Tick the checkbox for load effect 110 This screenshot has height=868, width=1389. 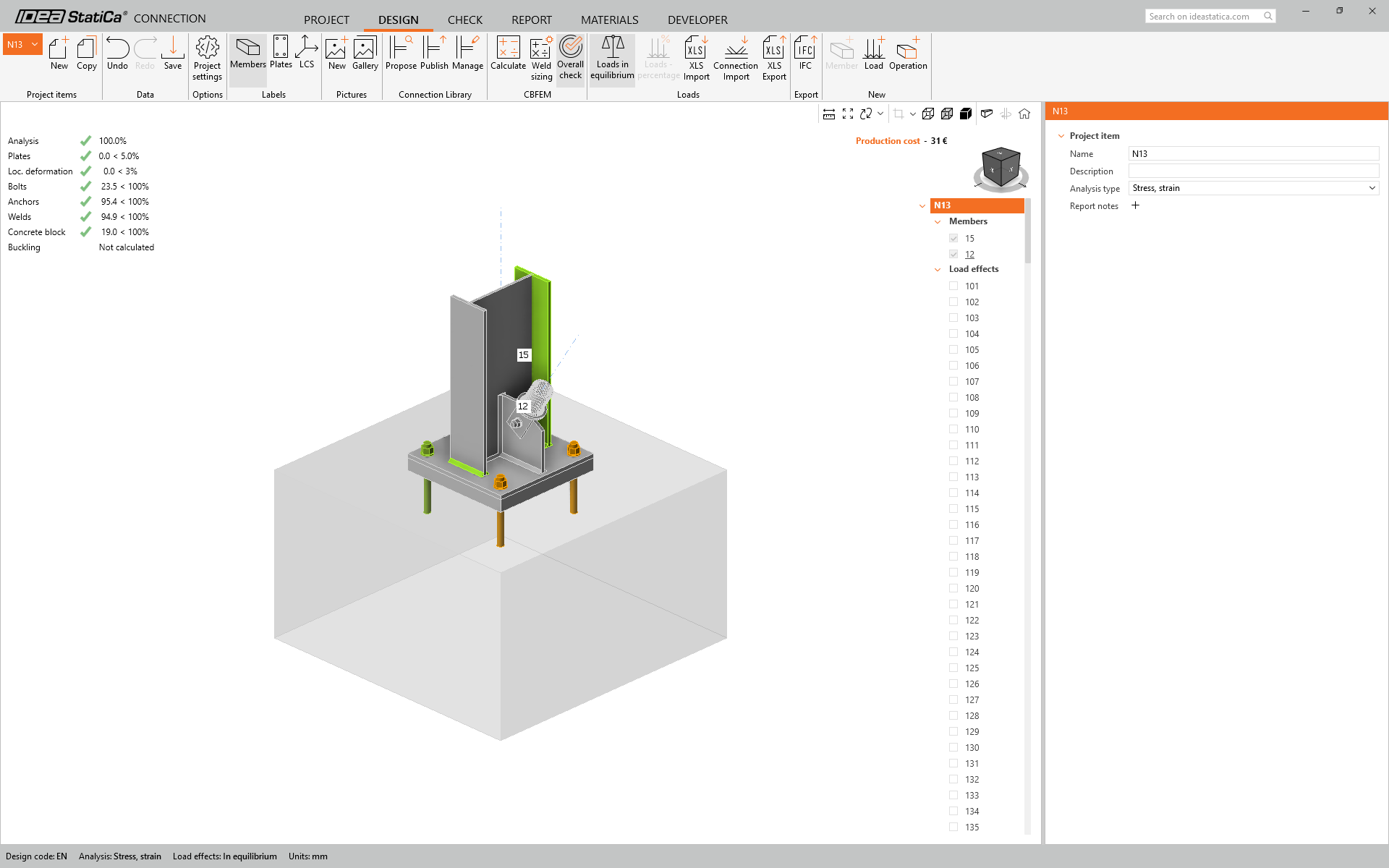tap(953, 429)
